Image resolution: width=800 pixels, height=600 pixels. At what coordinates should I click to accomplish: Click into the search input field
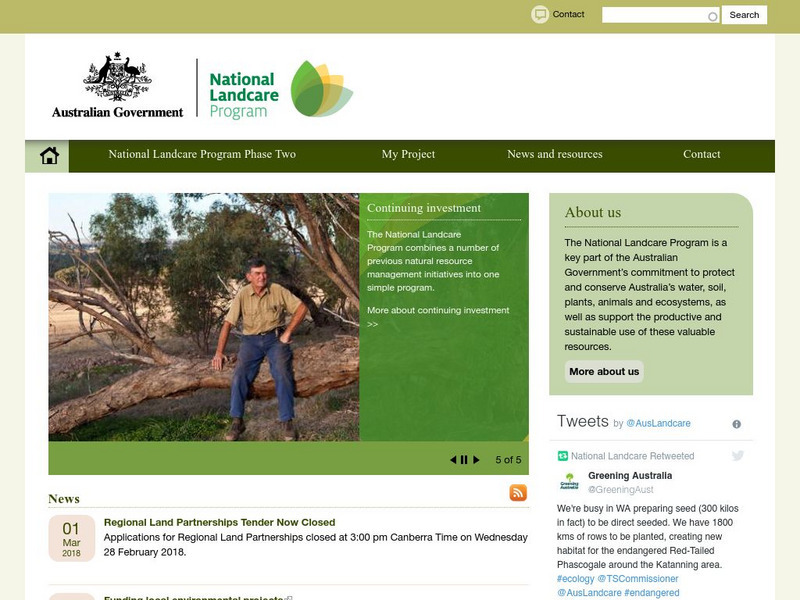point(661,15)
